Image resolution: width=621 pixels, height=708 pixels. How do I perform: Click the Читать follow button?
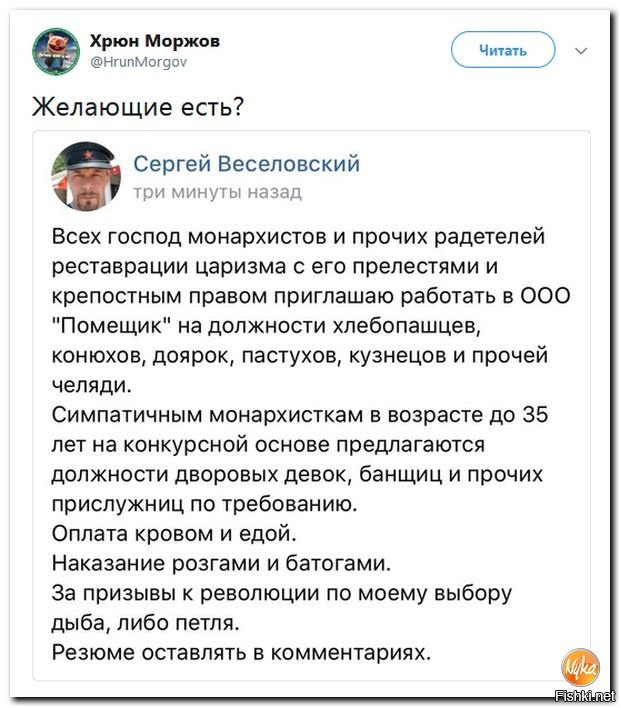(x=503, y=50)
